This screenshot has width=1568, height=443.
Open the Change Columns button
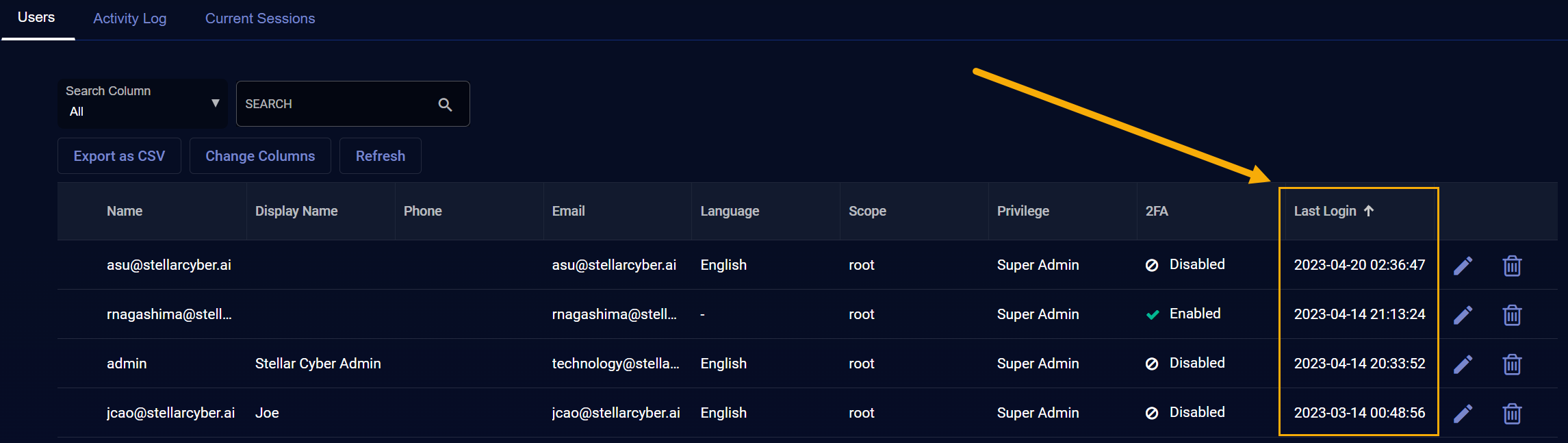click(x=260, y=156)
